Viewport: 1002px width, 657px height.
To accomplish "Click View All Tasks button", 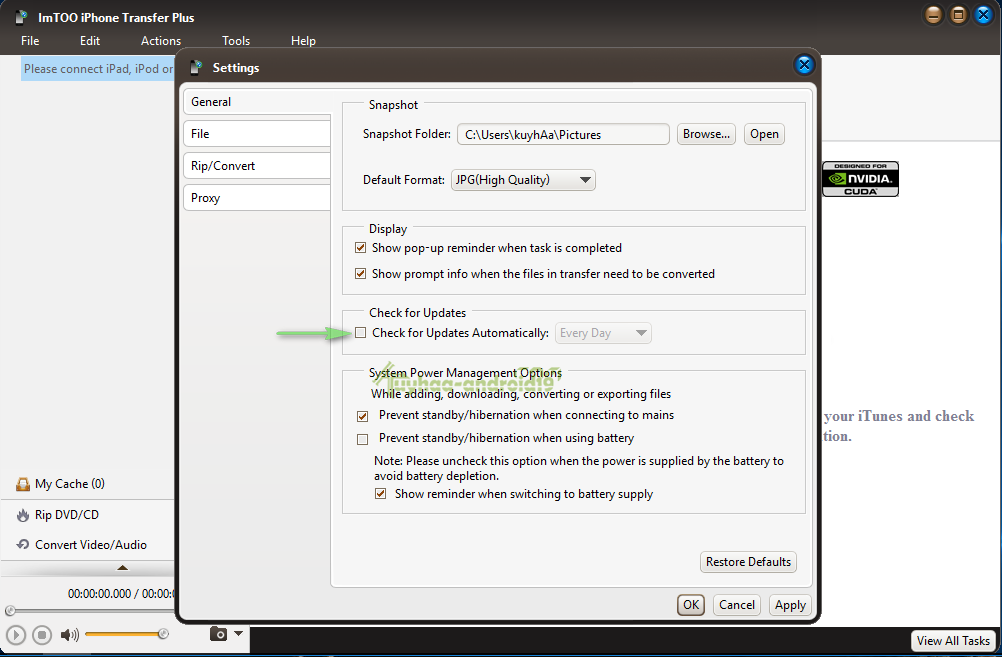I will (953, 640).
